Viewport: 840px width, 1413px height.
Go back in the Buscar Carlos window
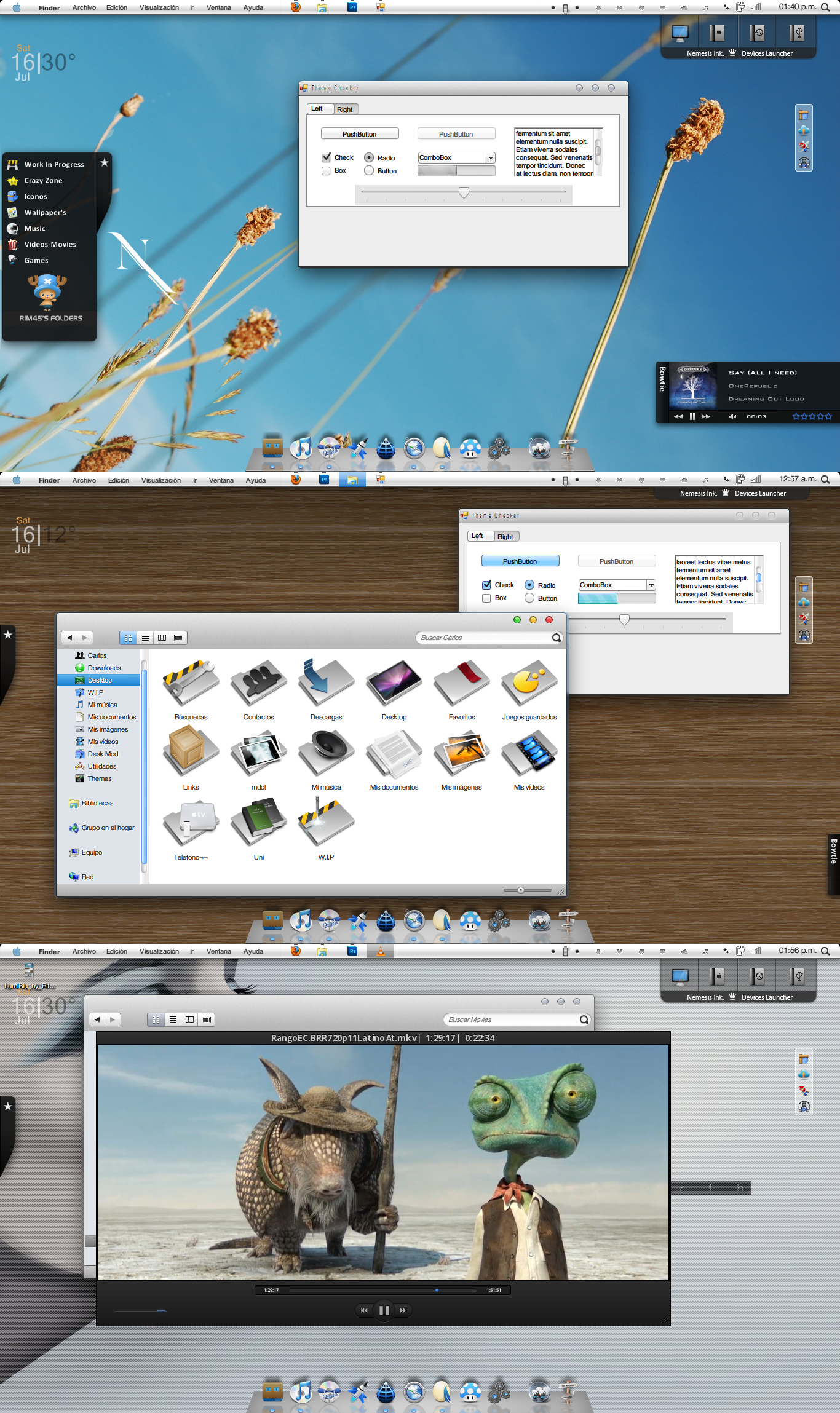[69, 638]
